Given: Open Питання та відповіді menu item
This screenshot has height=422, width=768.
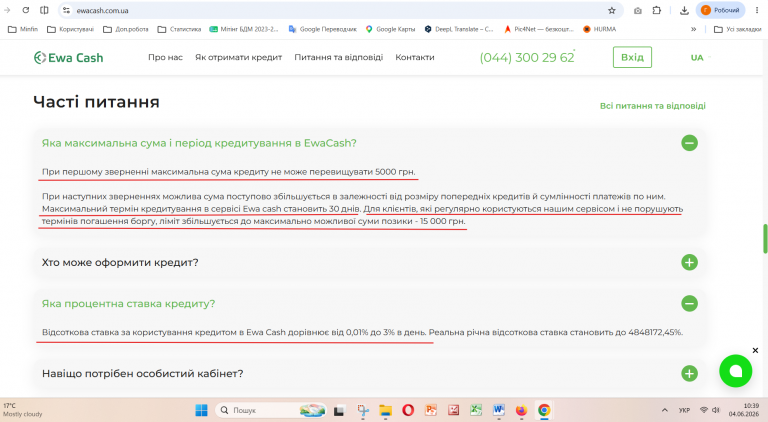Looking at the screenshot, I should click(x=338, y=57).
